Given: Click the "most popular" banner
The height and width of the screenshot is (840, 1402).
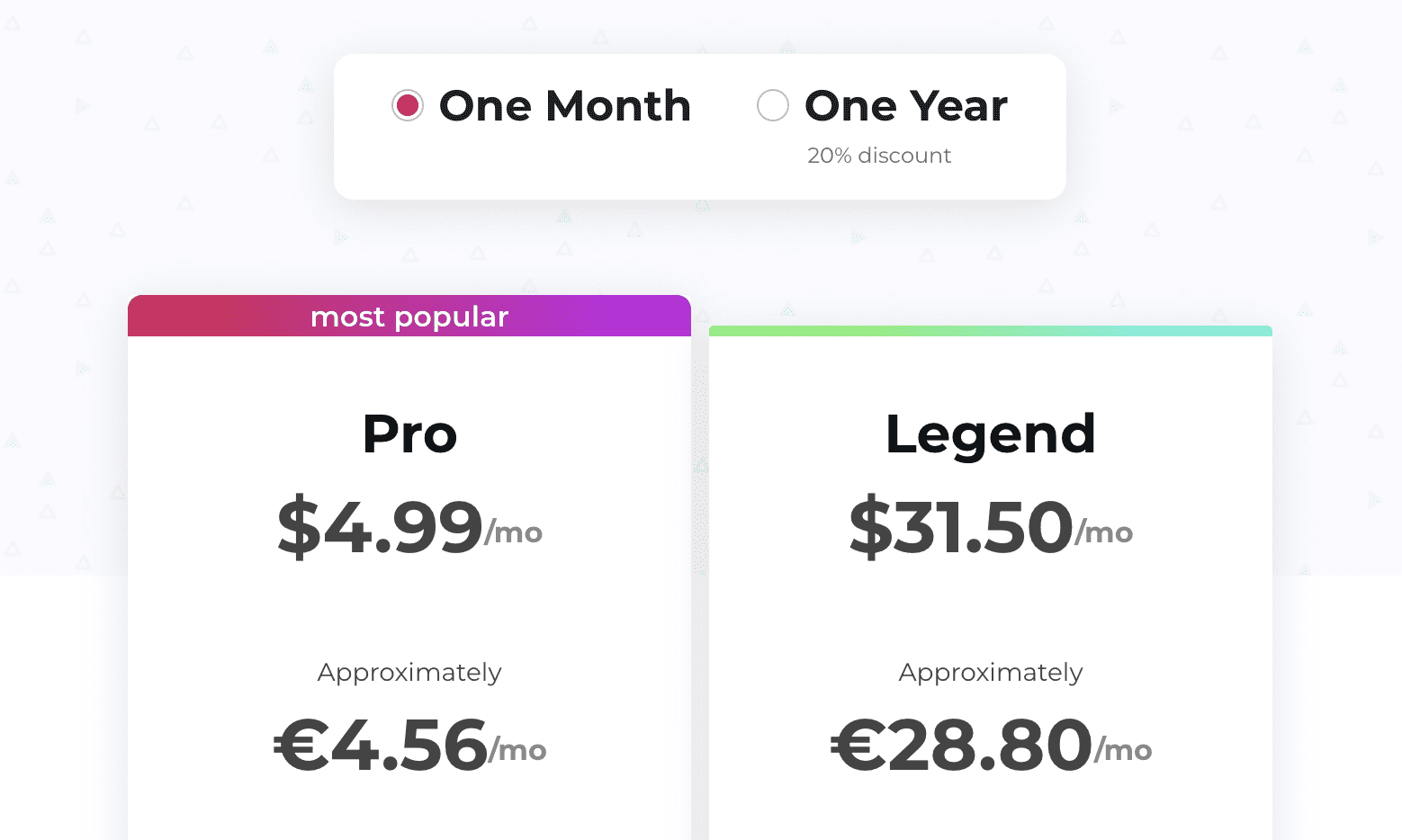Looking at the screenshot, I should pos(409,317).
